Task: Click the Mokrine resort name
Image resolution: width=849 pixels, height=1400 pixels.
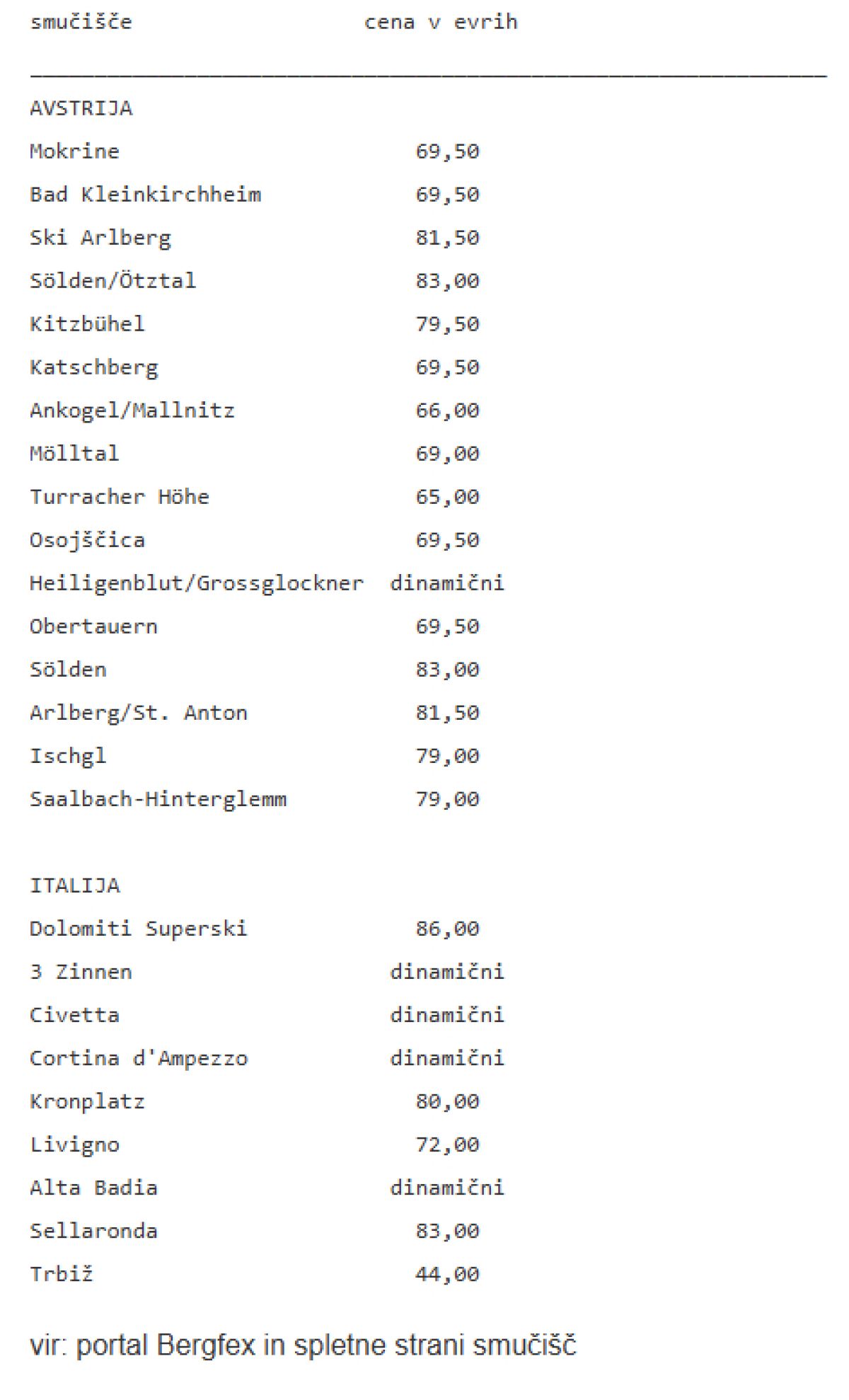Action: [x=74, y=151]
